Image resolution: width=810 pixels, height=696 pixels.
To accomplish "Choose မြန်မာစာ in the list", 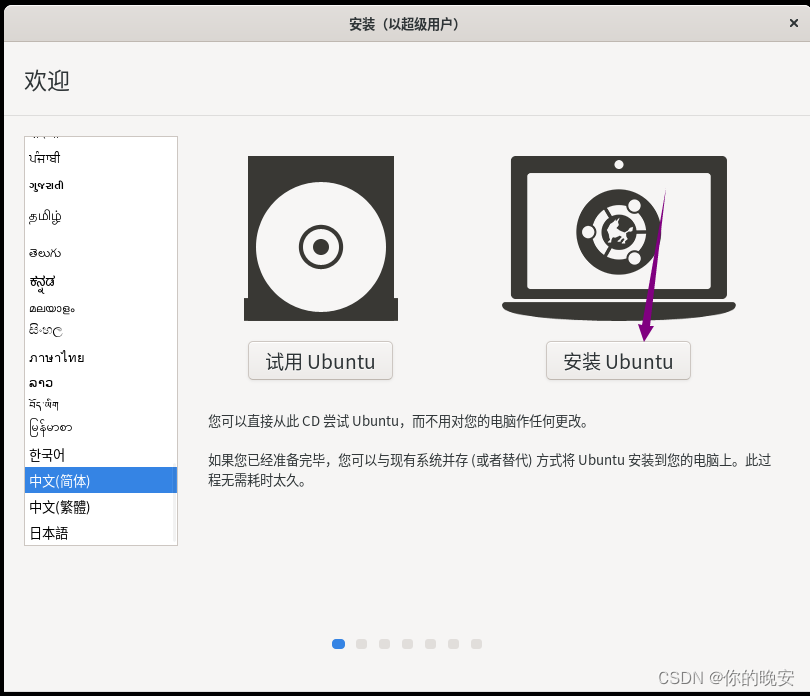I will point(101,428).
